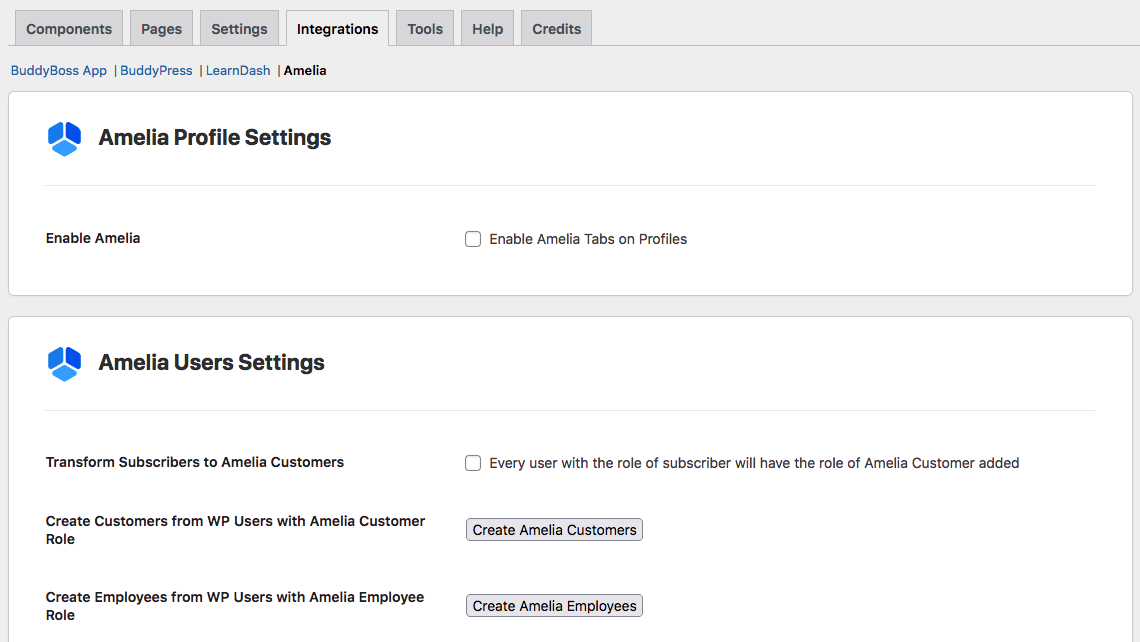Go to the Settings tab
Image resolution: width=1140 pixels, height=642 pixels.
[x=239, y=29]
